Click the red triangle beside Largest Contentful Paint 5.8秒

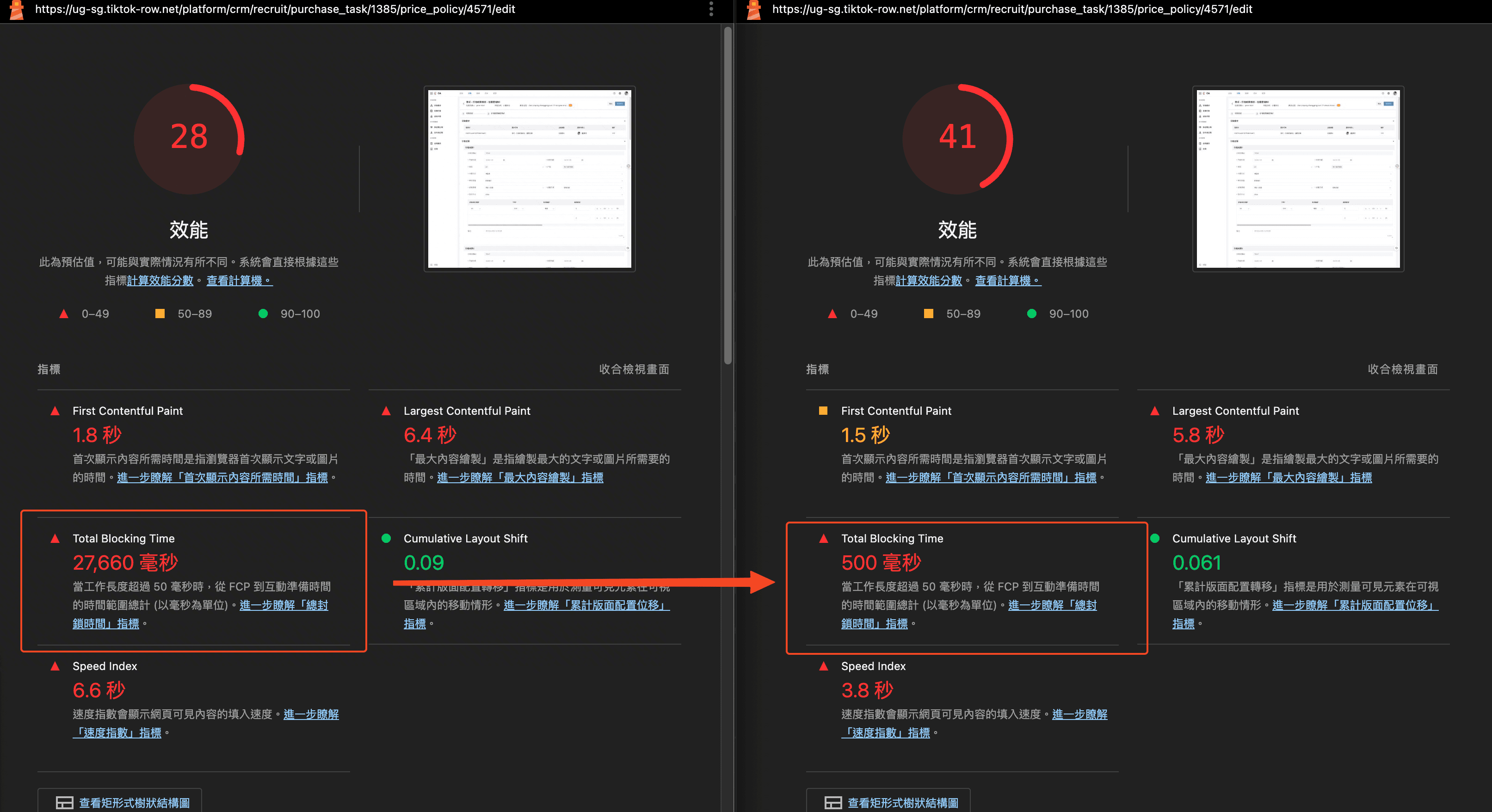(1155, 411)
